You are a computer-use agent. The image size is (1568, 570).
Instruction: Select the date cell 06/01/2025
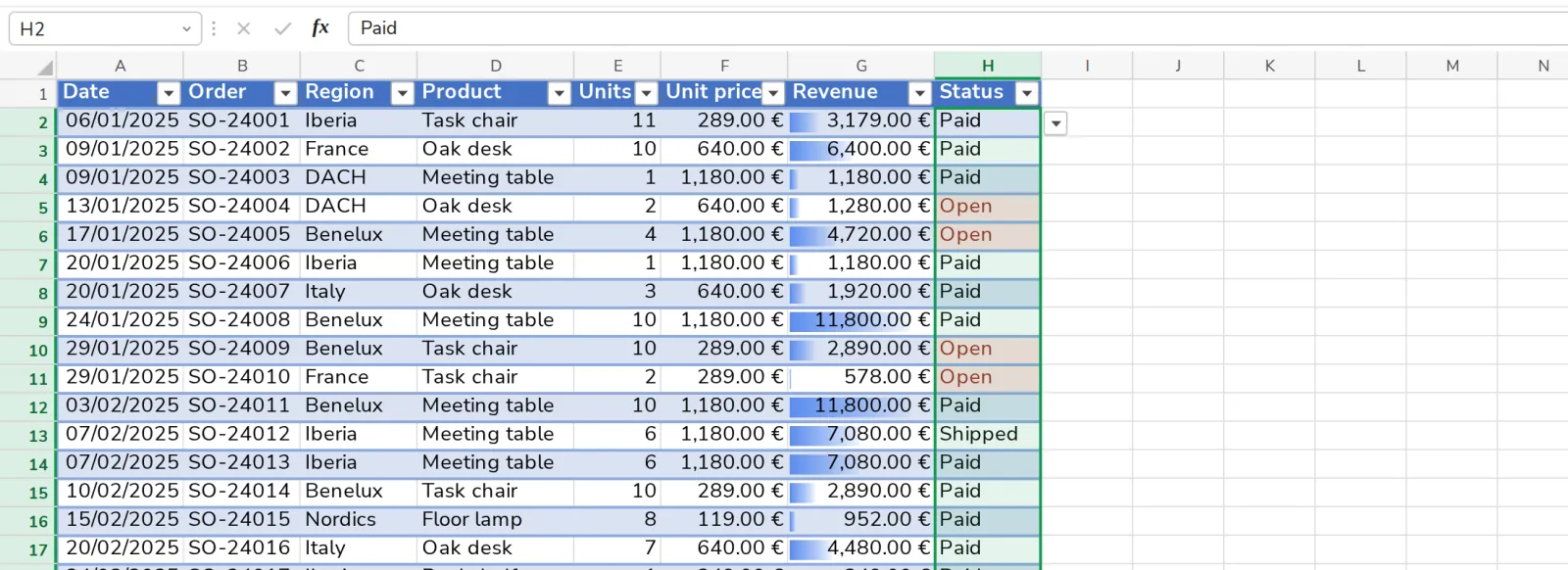(x=120, y=121)
